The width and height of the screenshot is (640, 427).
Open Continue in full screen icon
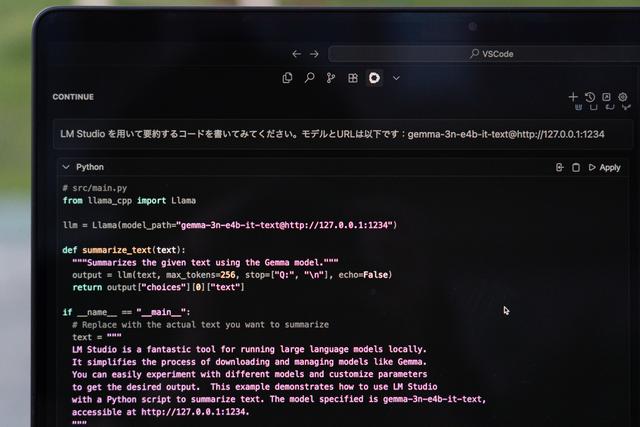click(x=607, y=97)
